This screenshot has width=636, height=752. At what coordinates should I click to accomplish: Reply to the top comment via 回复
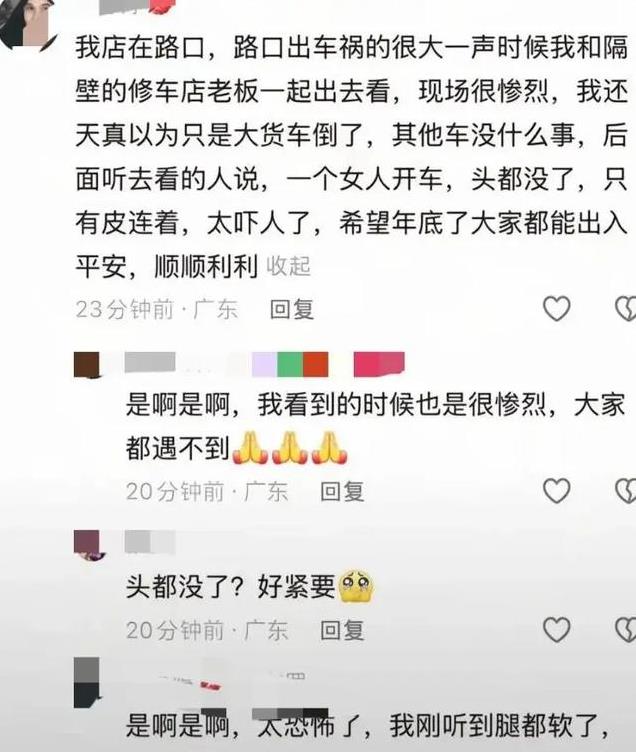coord(292,309)
